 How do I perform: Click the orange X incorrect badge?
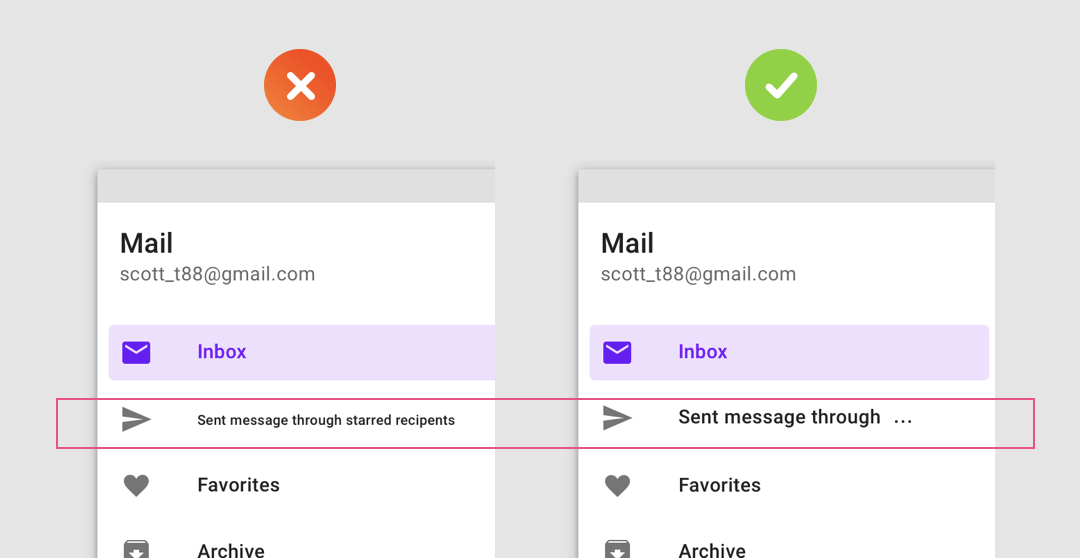[x=300, y=85]
